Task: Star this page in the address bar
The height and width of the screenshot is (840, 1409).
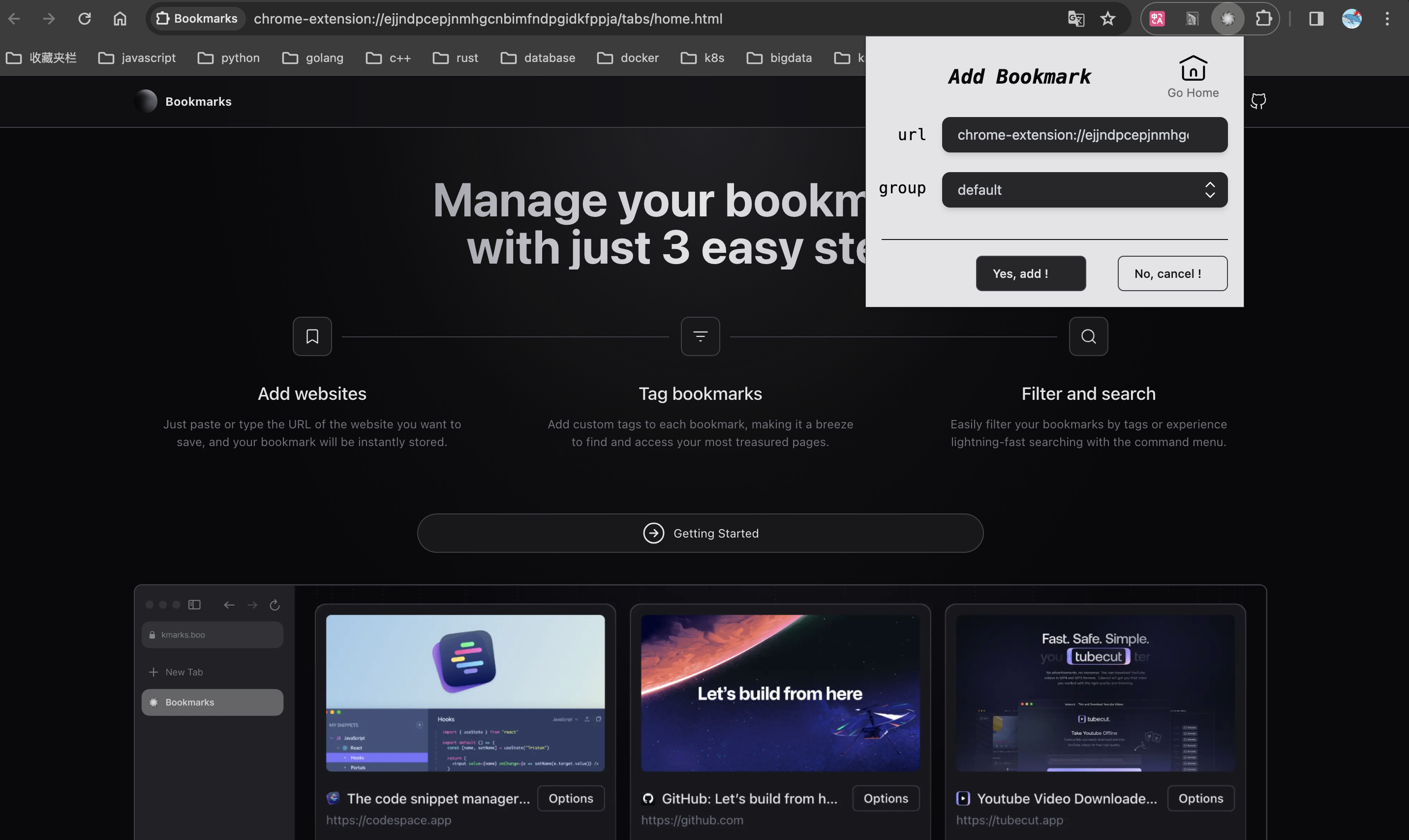Action: pos(1108,19)
